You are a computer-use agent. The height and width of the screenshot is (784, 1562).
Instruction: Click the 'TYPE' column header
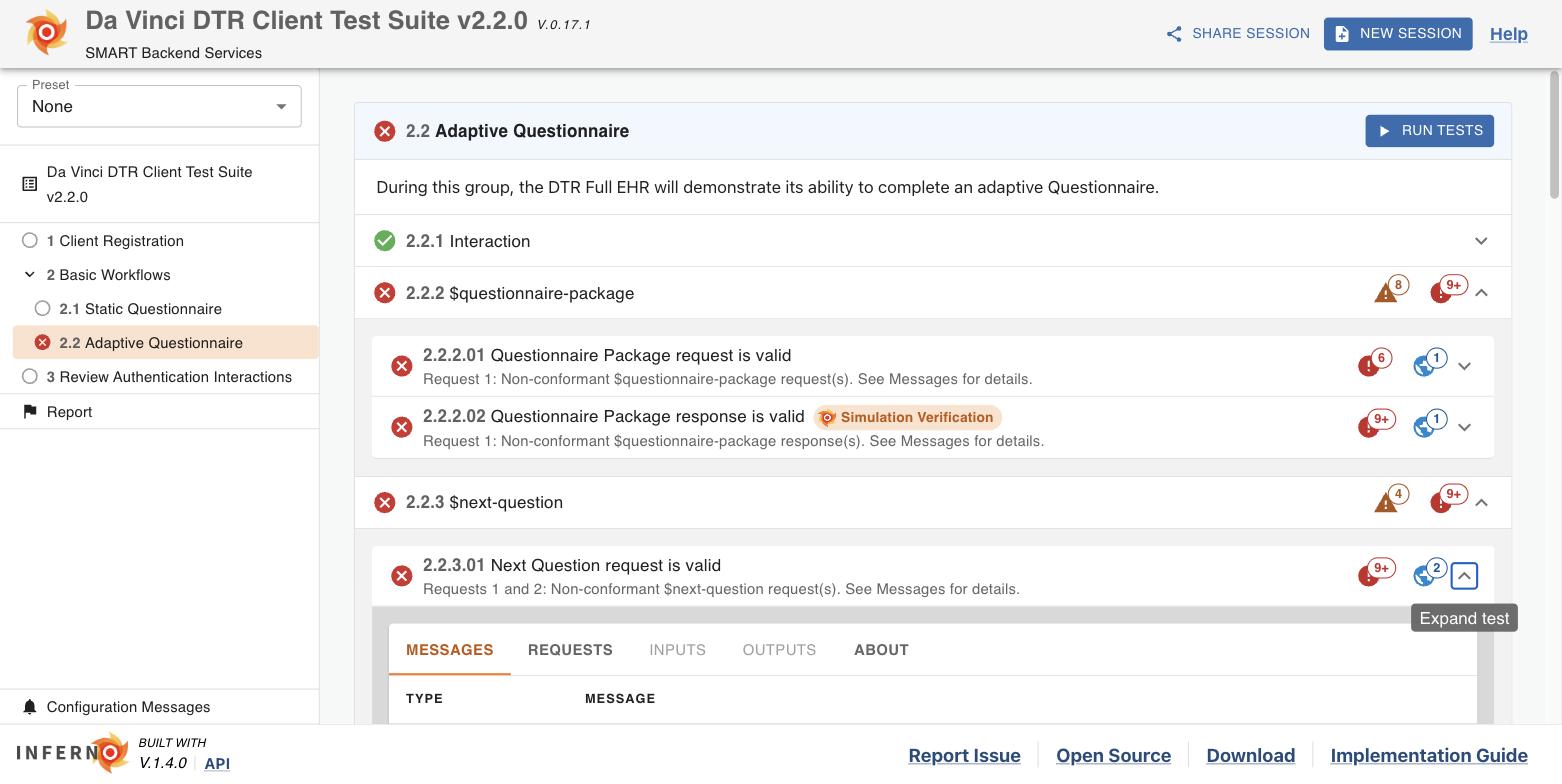pyautogui.click(x=424, y=699)
